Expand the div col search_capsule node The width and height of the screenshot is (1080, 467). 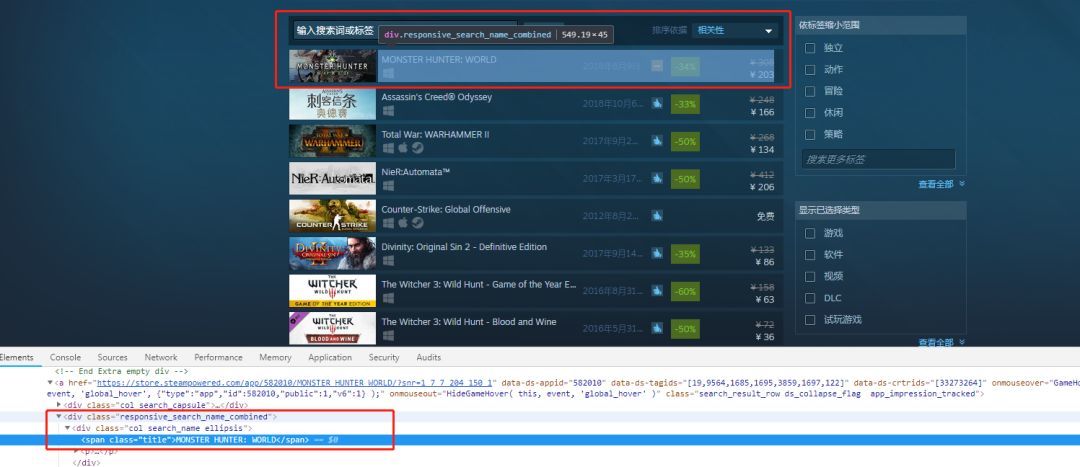59,405
